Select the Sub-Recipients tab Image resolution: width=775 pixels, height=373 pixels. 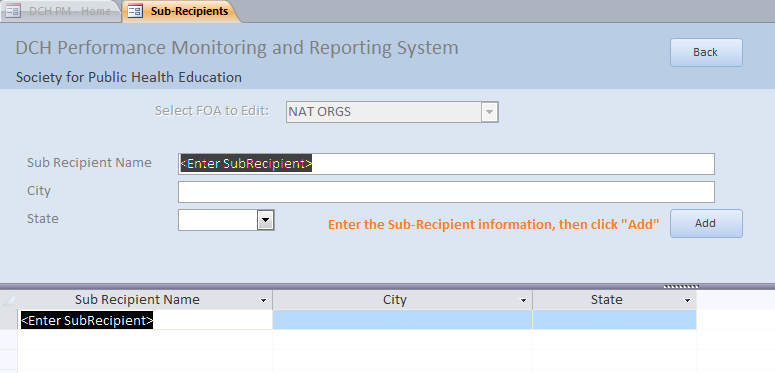coord(181,11)
